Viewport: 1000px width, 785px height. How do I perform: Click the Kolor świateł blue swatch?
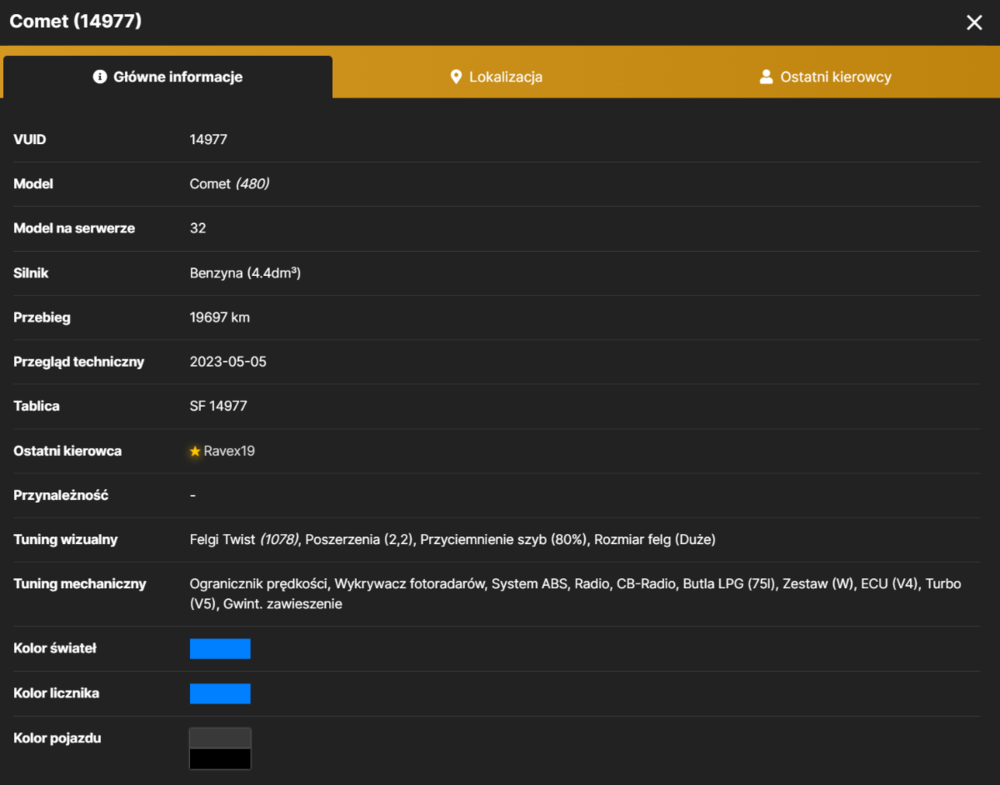click(x=220, y=649)
